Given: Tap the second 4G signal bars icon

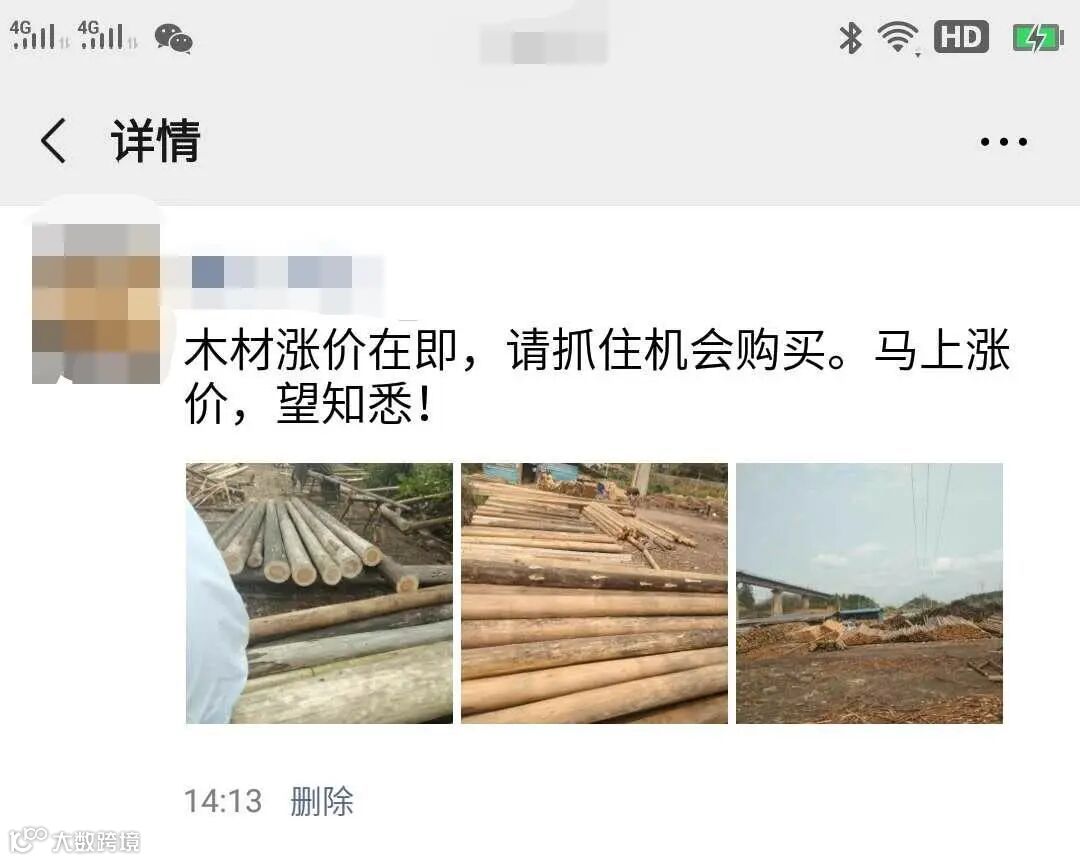Looking at the screenshot, I should (107, 35).
